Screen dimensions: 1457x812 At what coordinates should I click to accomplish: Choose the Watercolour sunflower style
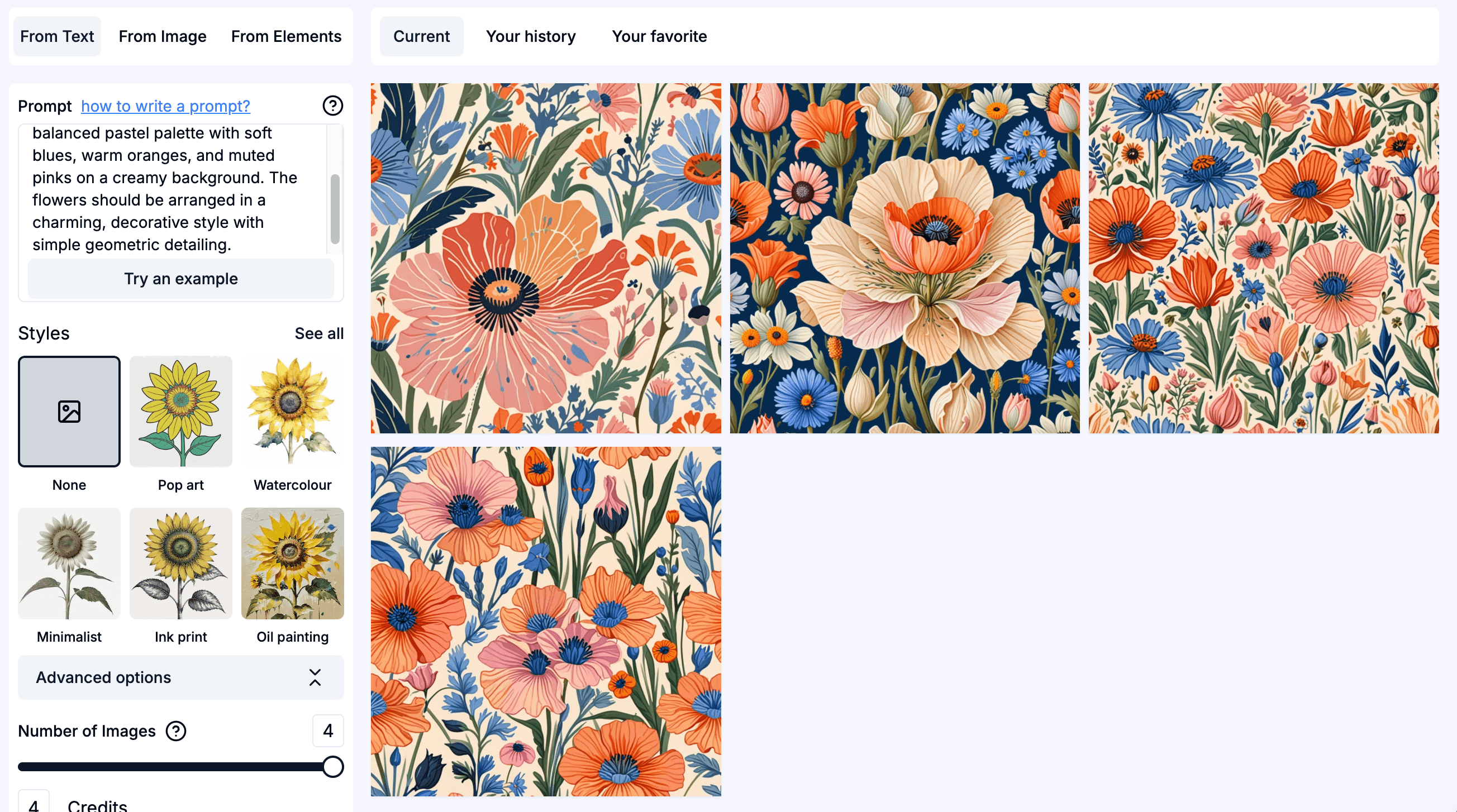292,412
